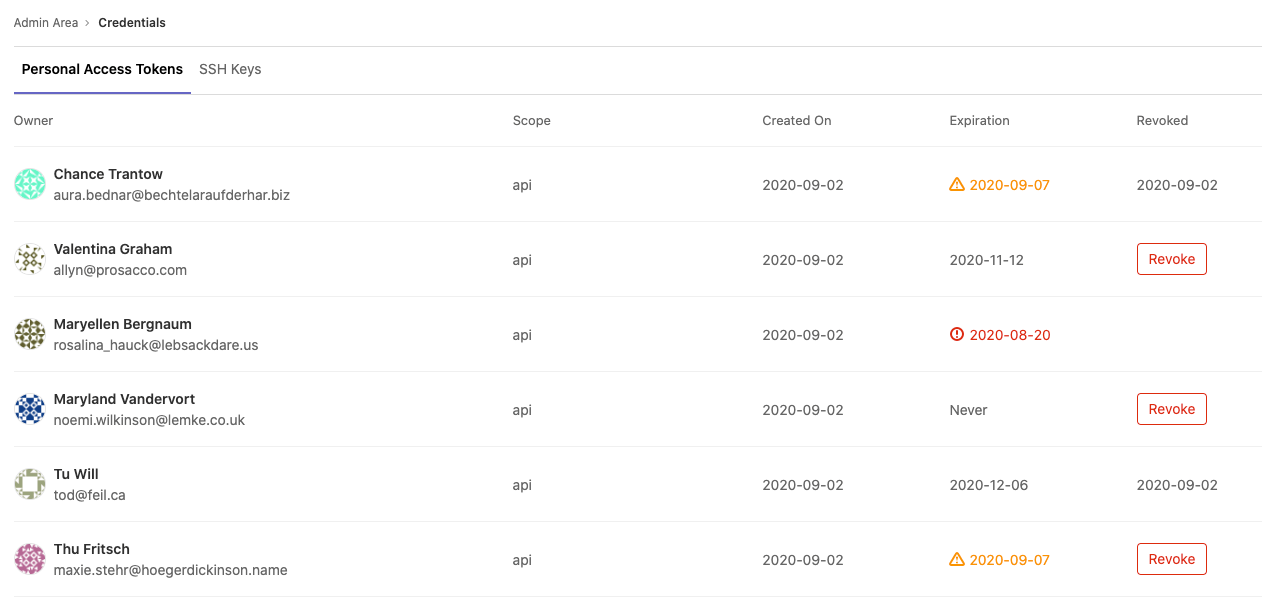Click the Revoked column header
This screenshot has height=606, width=1274.
(x=1162, y=120)
